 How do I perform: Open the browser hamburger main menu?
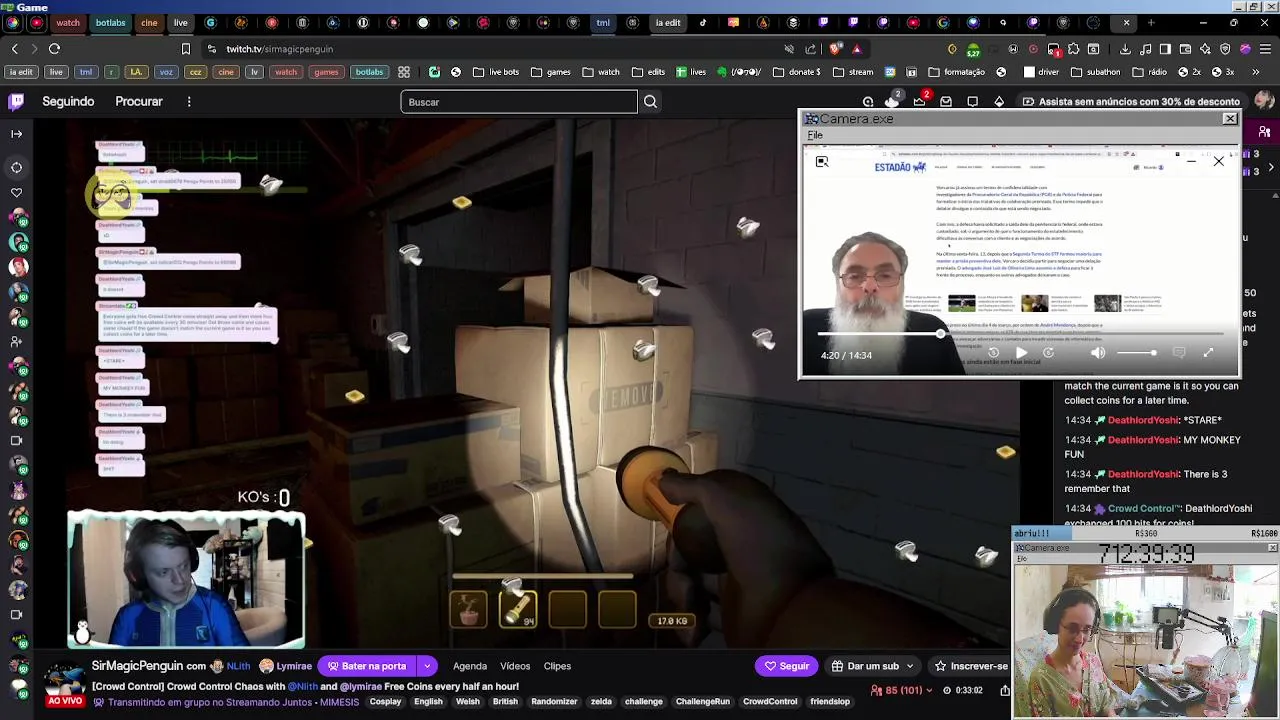1265,48
